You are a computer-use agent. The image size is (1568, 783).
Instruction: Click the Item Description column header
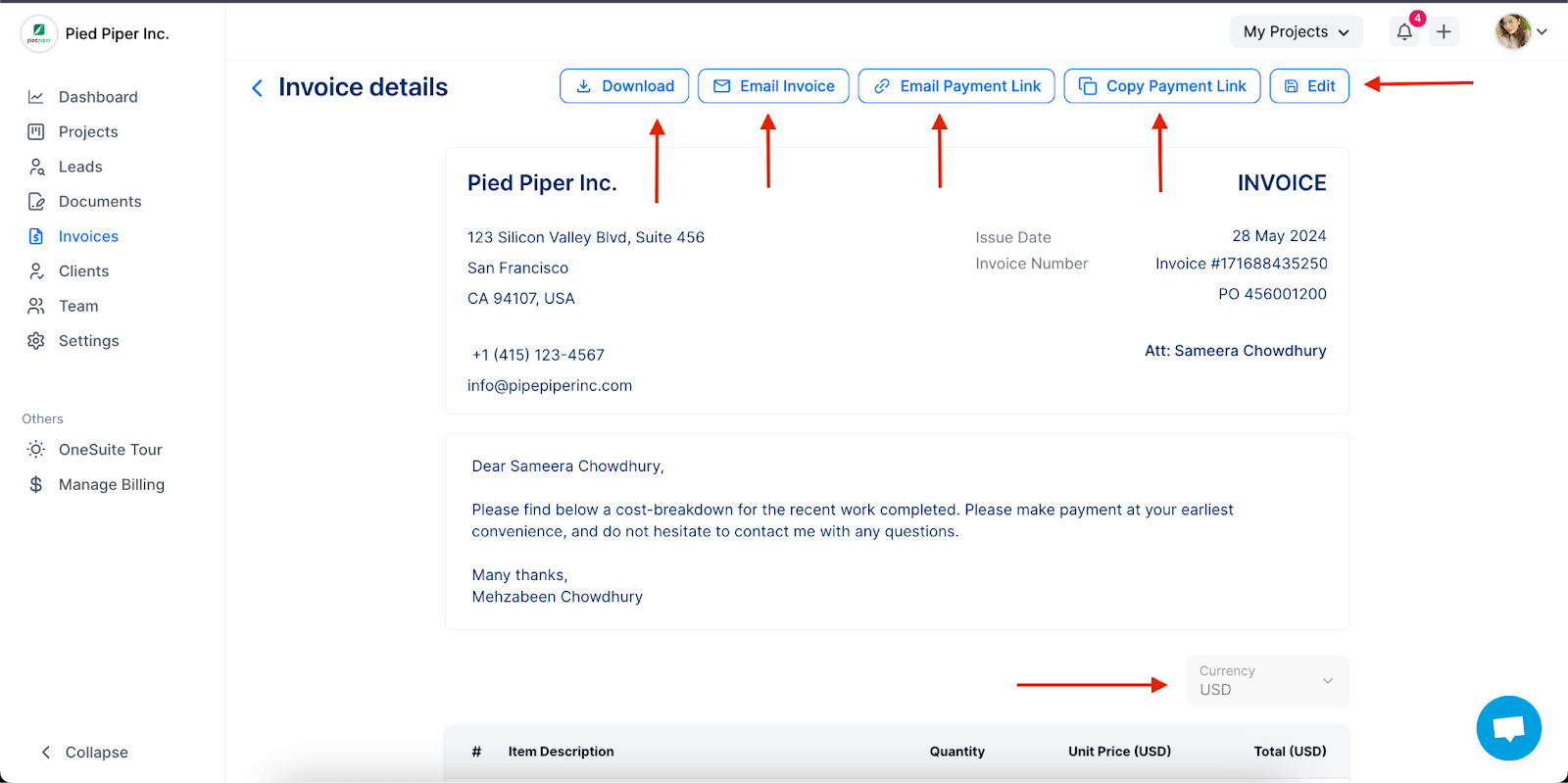[561, 752]
